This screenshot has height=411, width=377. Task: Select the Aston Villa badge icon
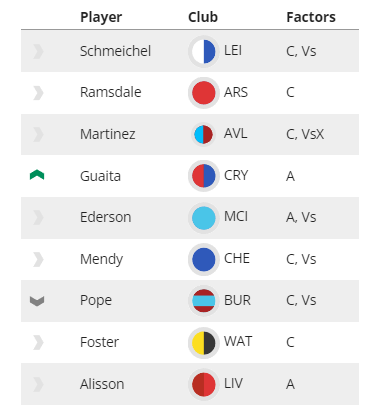(203, 134)
